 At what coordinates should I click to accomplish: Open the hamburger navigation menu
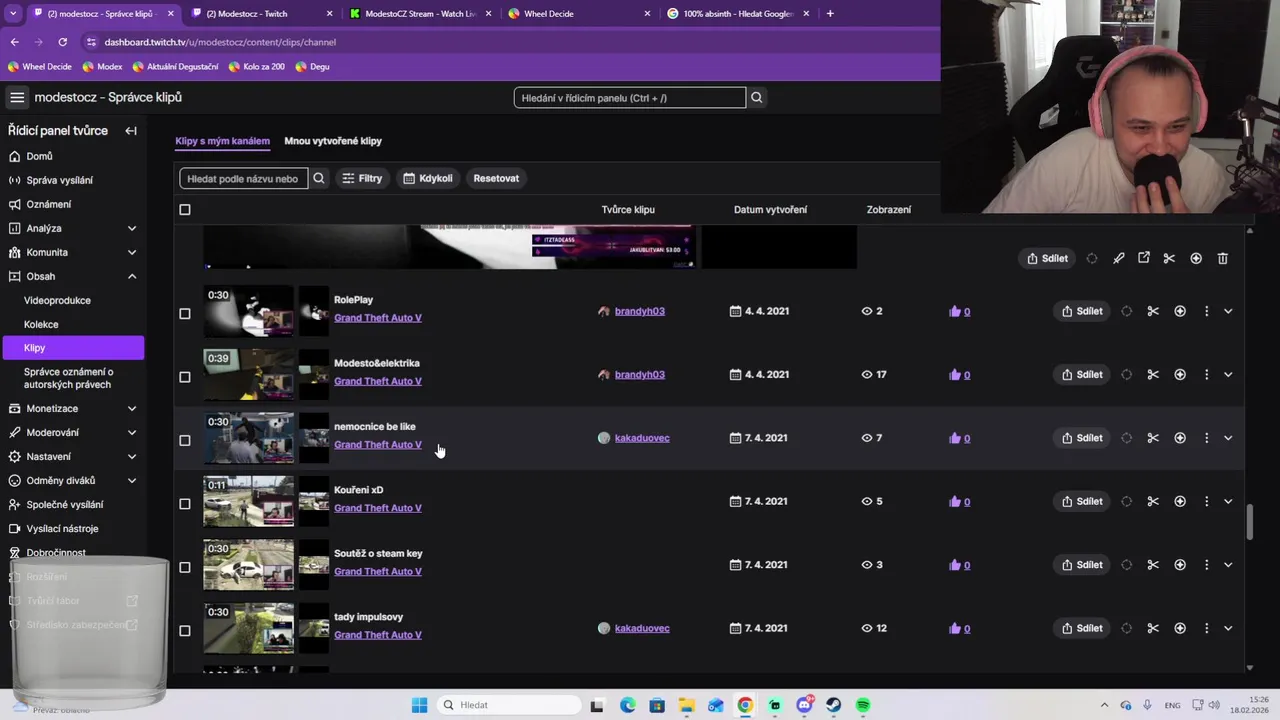click(x=17, y=97)
